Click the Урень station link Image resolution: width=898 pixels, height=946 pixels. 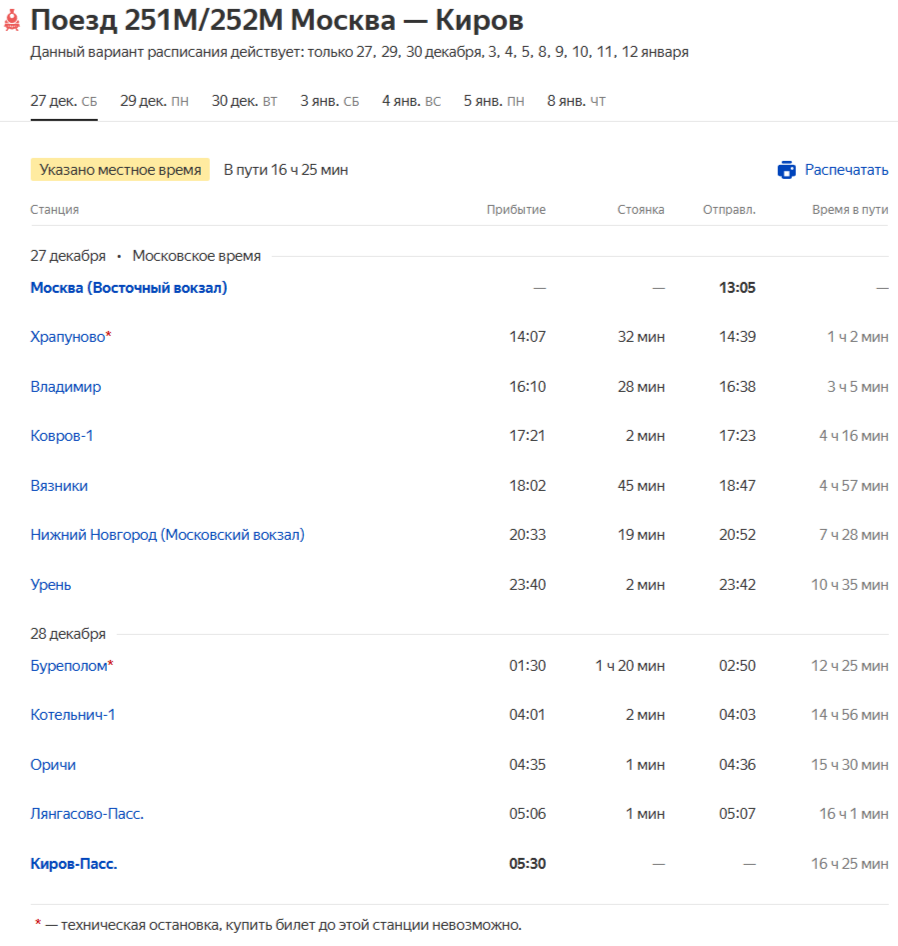(51, 585)
